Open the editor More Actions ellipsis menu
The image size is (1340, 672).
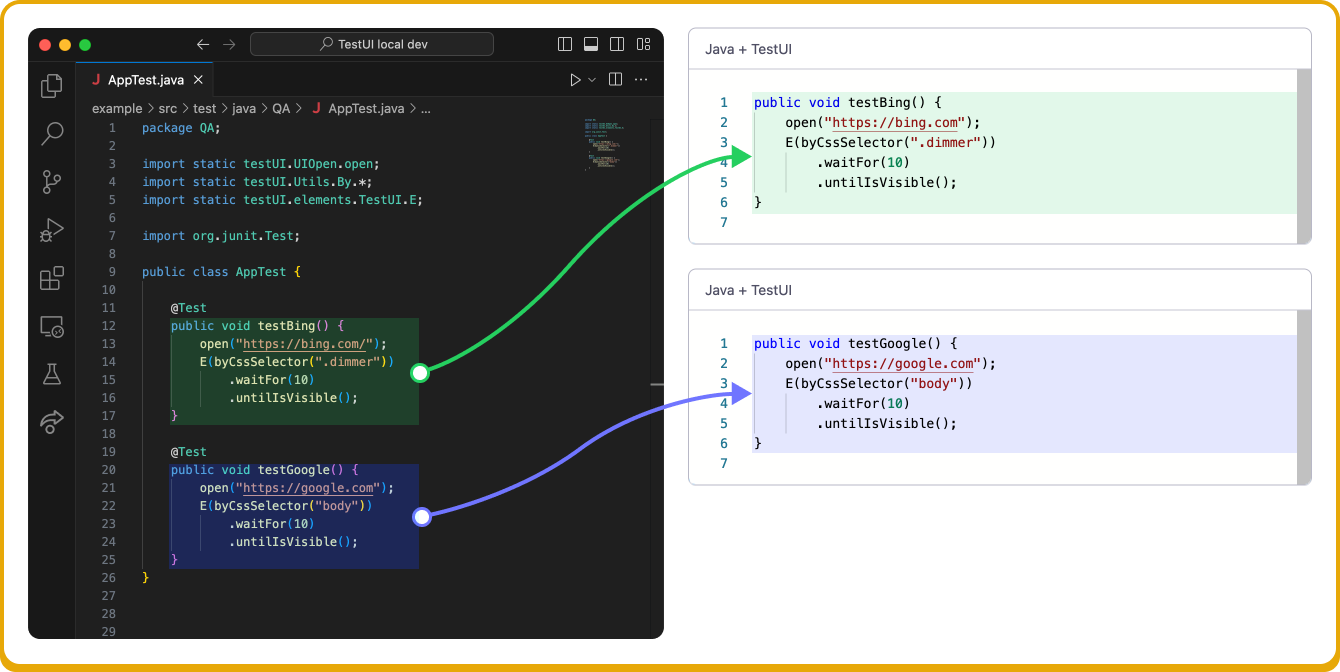(x=641, y=79)
